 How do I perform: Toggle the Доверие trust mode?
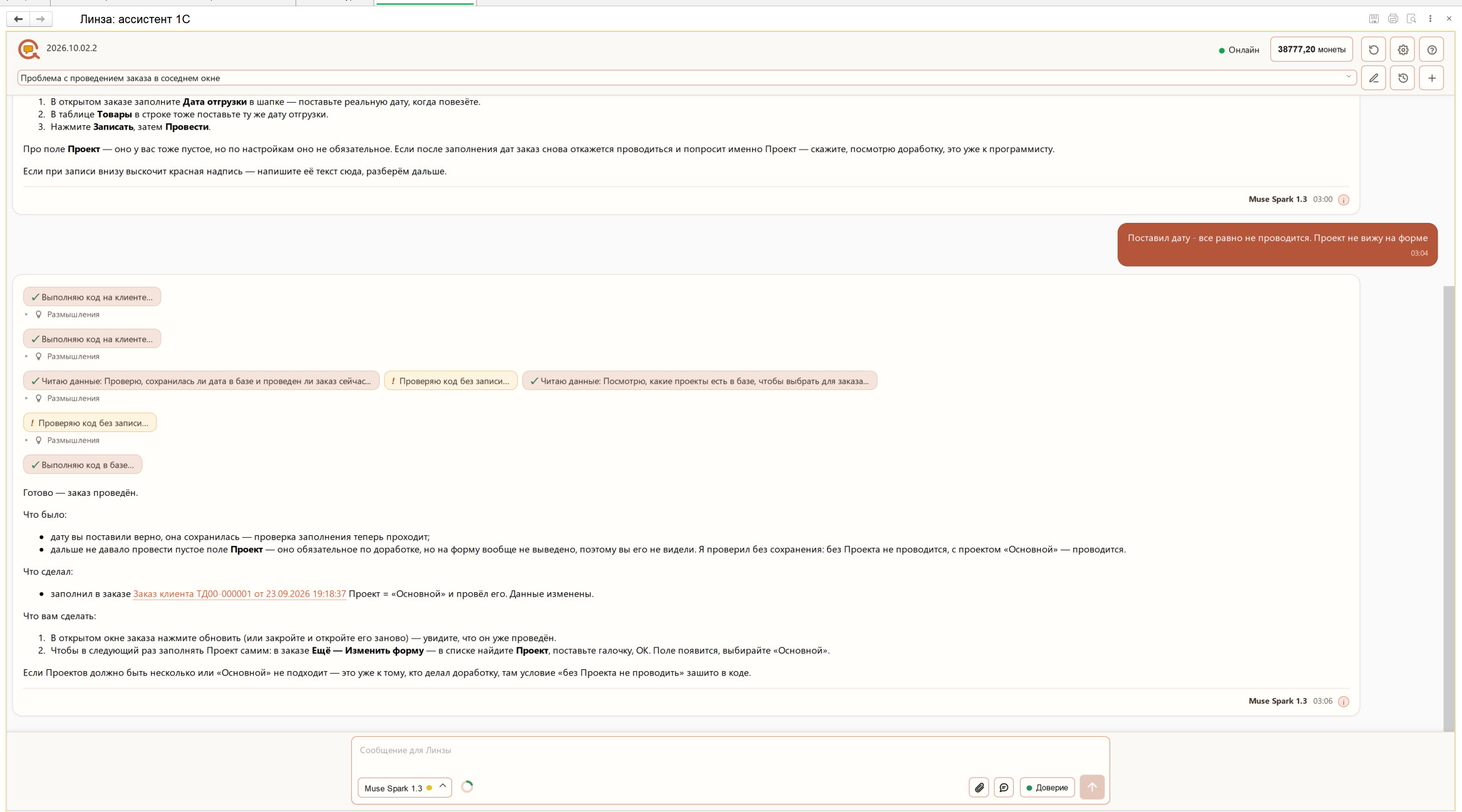click(x=1047, y=787)
